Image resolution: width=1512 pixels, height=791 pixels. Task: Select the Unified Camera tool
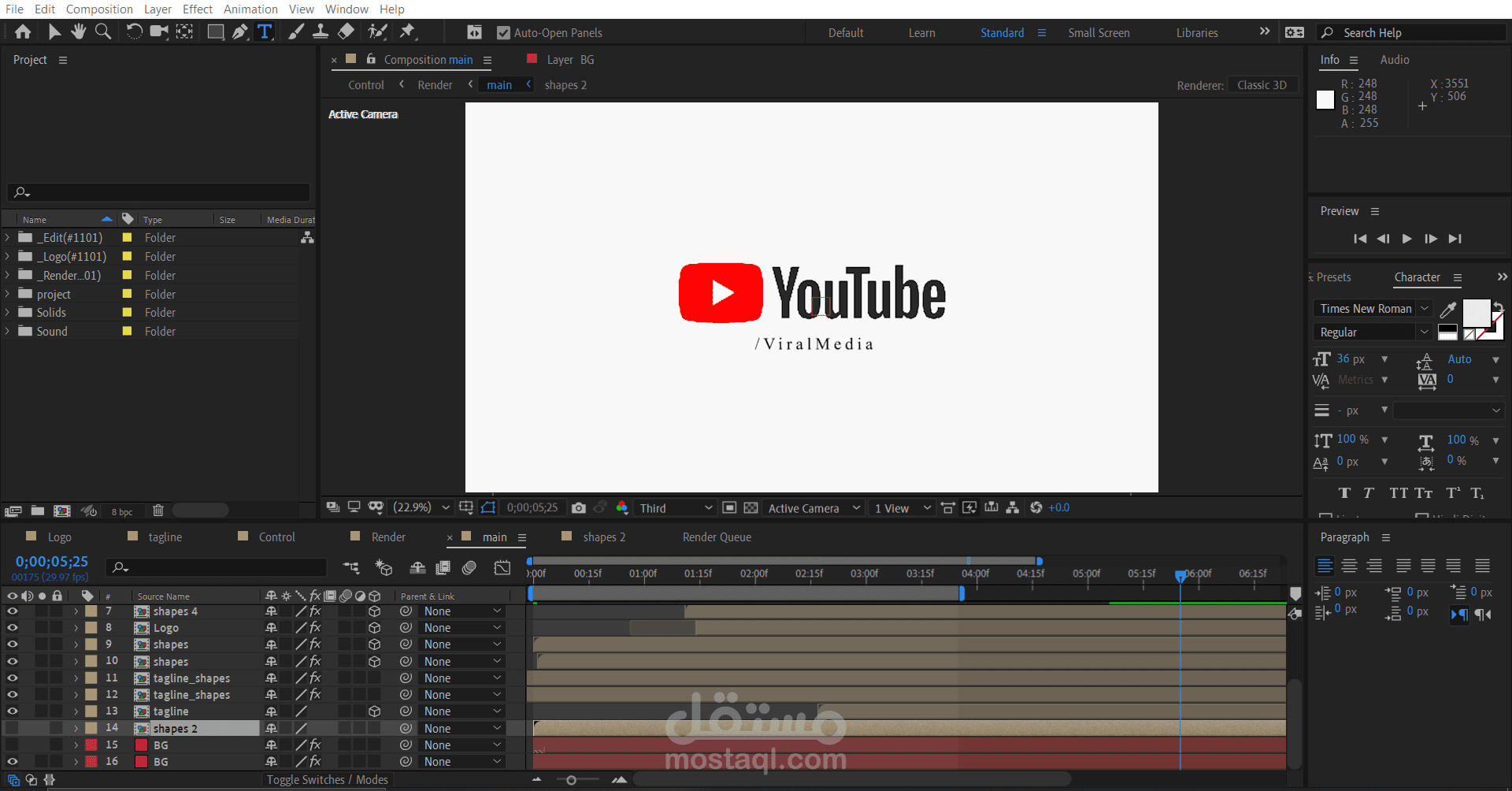[x=159, y=32]
